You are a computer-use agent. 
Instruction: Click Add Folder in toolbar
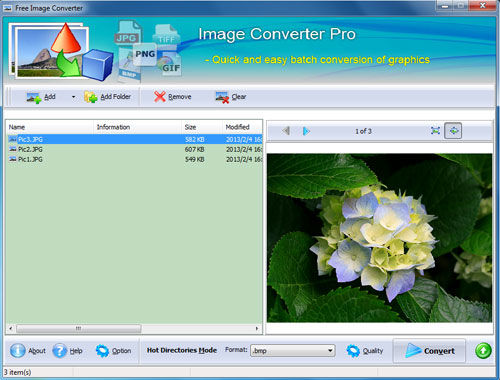[107, 97]
